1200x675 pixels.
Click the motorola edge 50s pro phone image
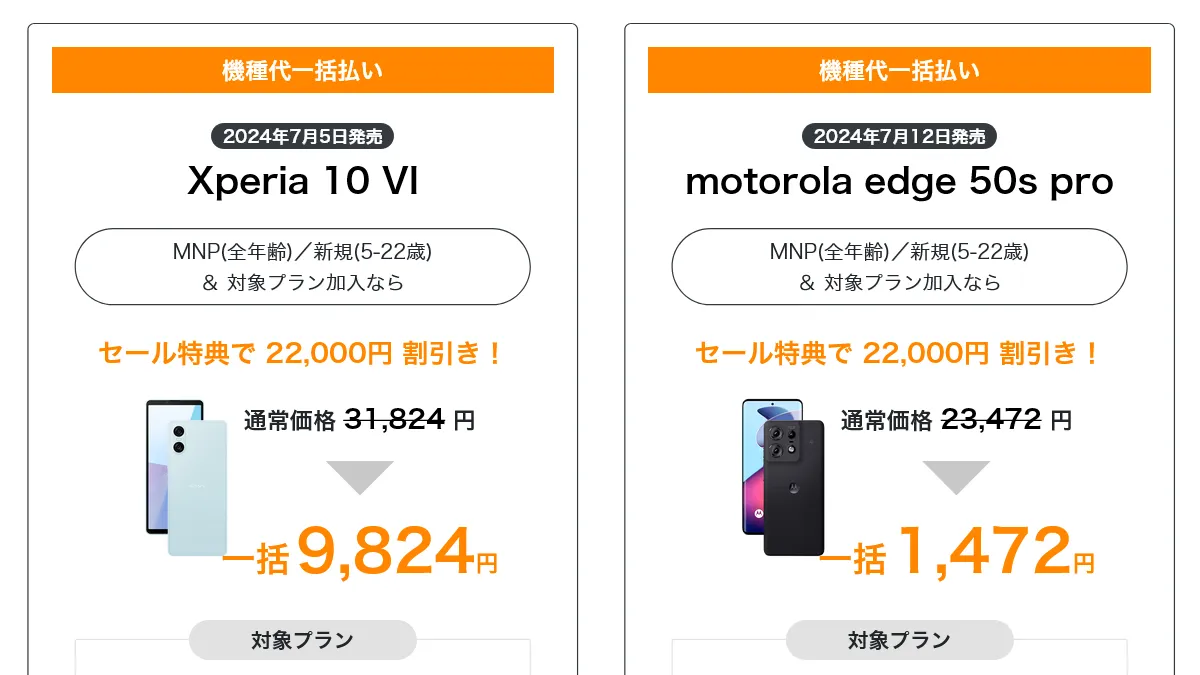point(783,478)
